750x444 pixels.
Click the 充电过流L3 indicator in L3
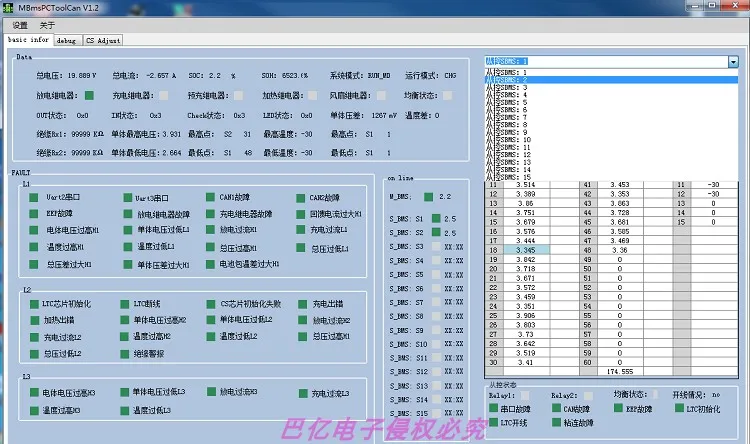pyautogui.click(x=303, y=394)
